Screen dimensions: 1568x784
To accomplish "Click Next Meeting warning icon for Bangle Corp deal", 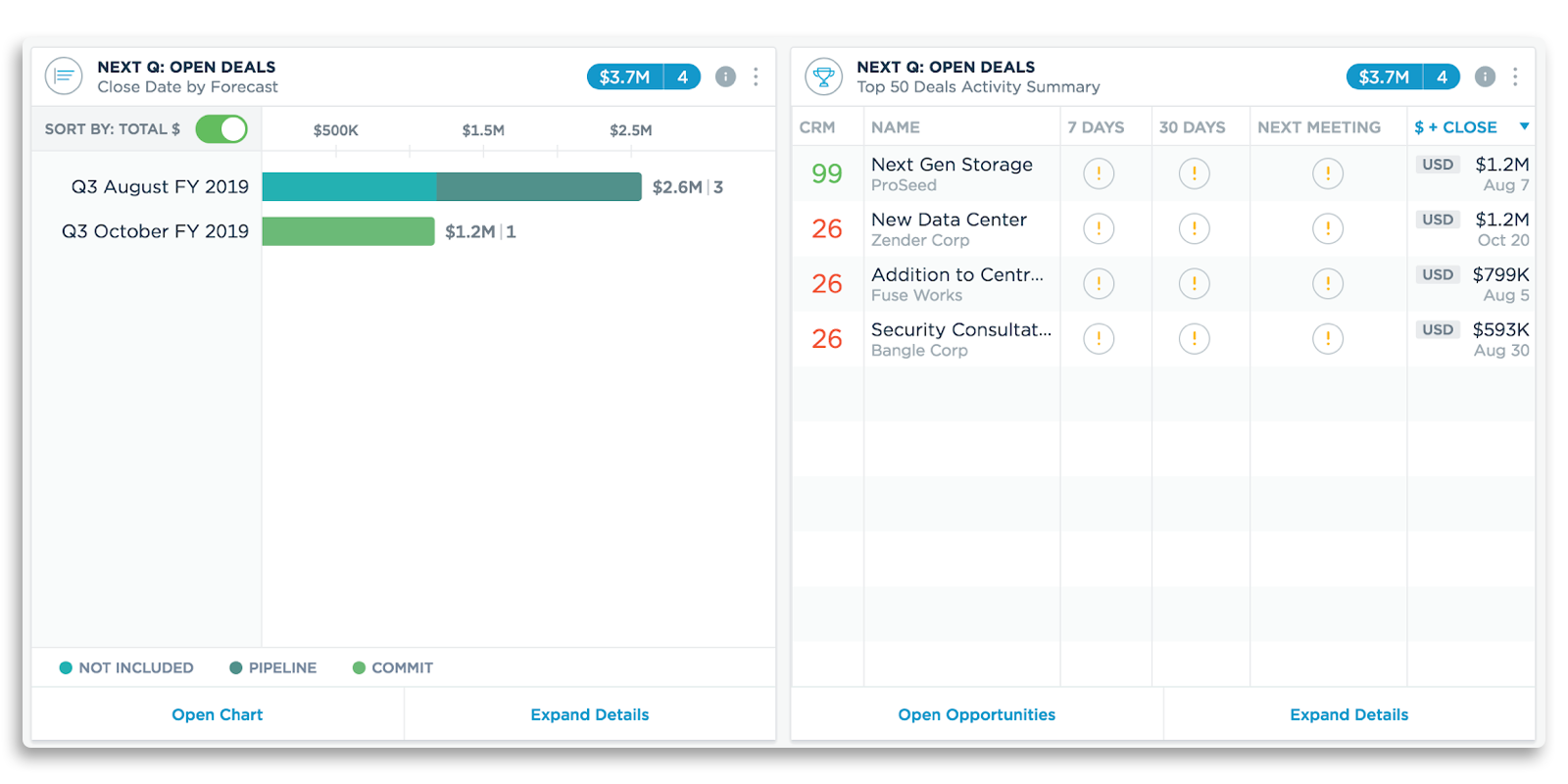I will [1328, 338].
